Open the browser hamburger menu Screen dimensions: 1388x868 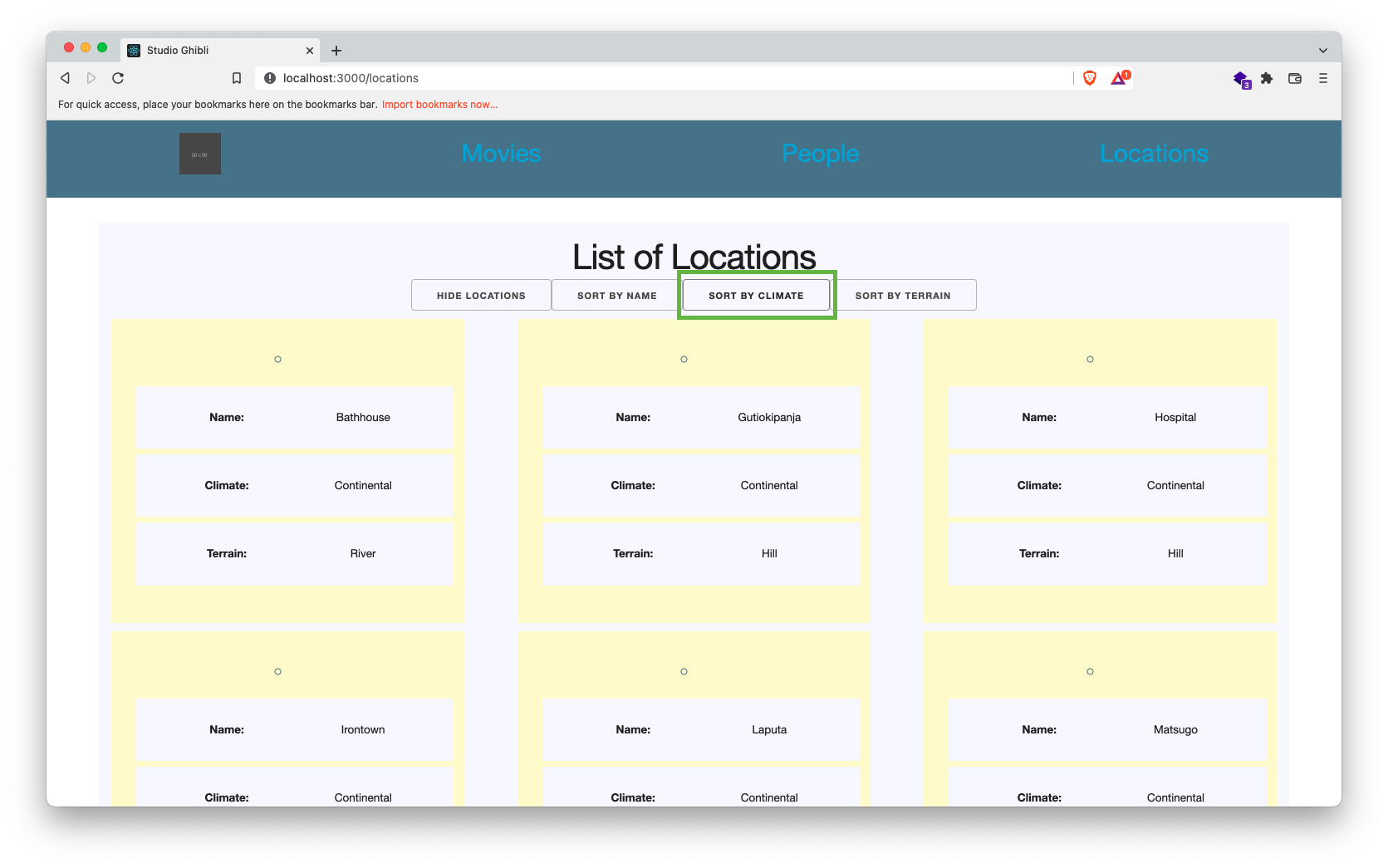1323,78
